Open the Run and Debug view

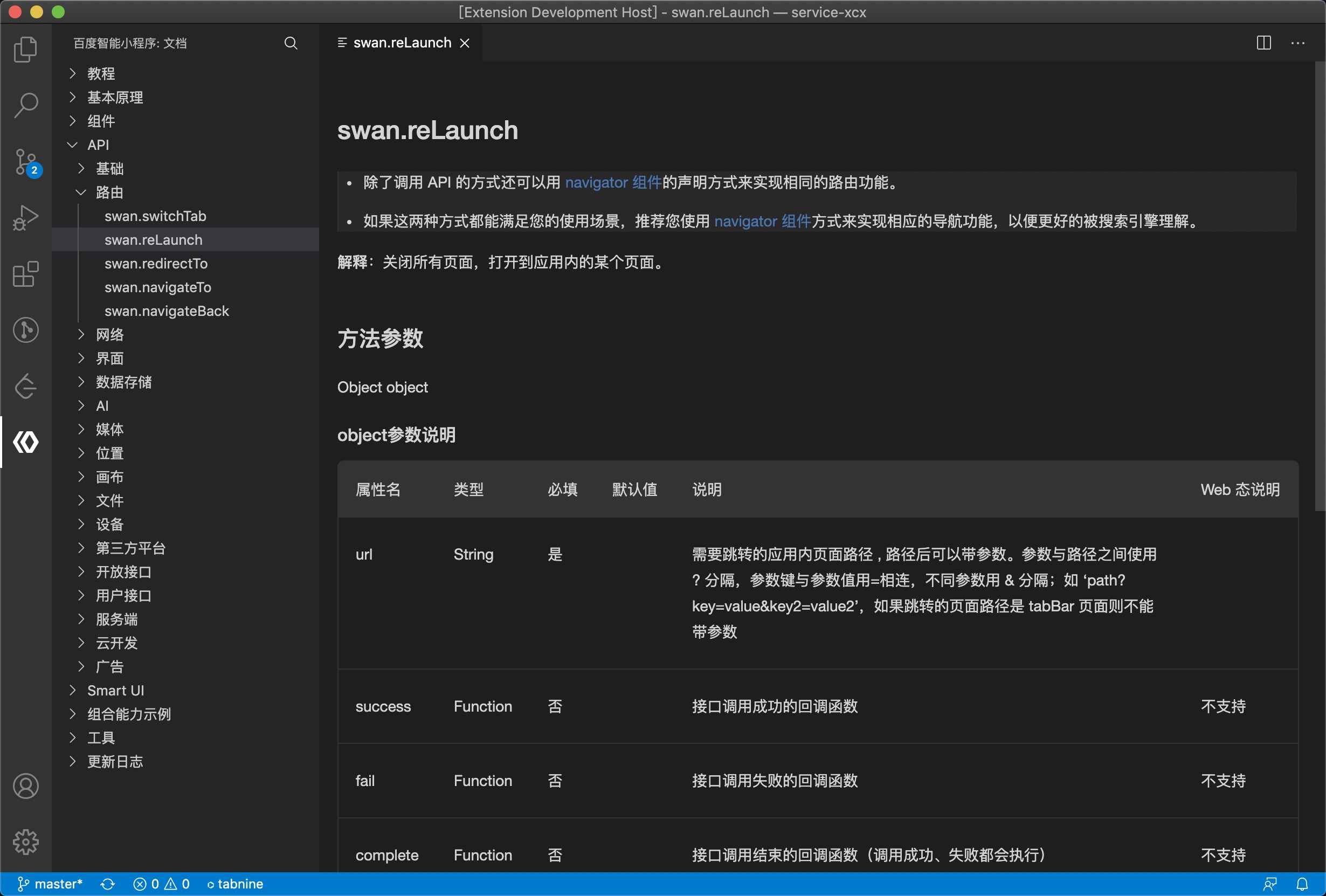tap(26, 218)
